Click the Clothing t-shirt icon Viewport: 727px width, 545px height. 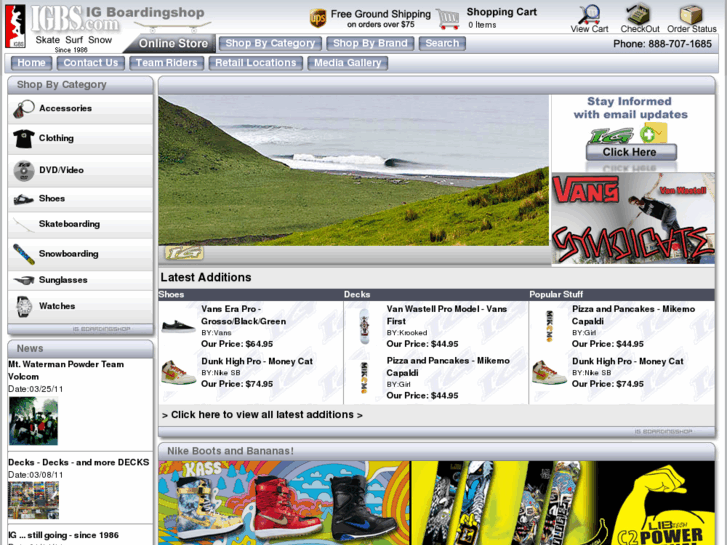(x=24, y=139)
